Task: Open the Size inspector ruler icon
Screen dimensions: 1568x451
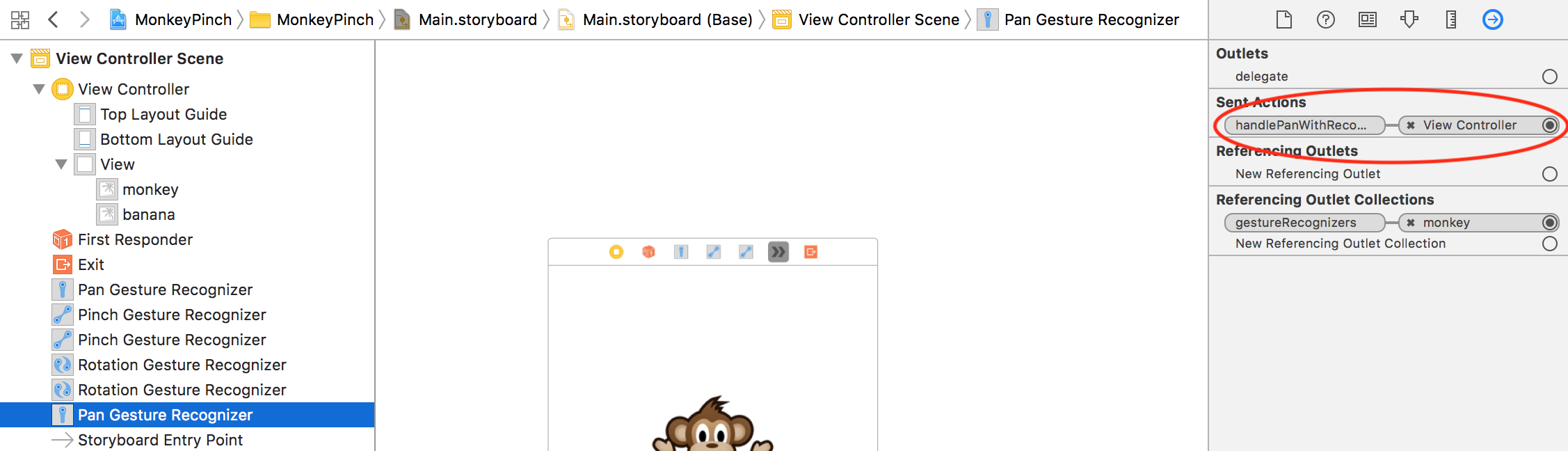Action: coord(1451,19)
